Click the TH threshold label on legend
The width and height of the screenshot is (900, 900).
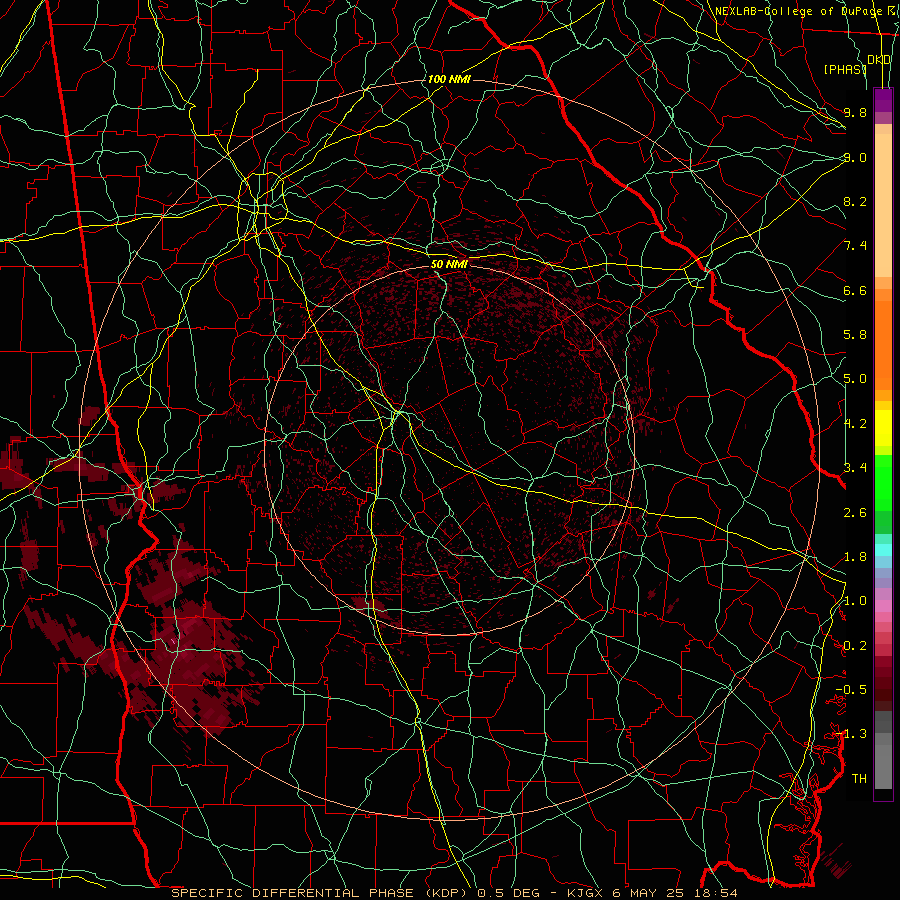tap(859, 779)
